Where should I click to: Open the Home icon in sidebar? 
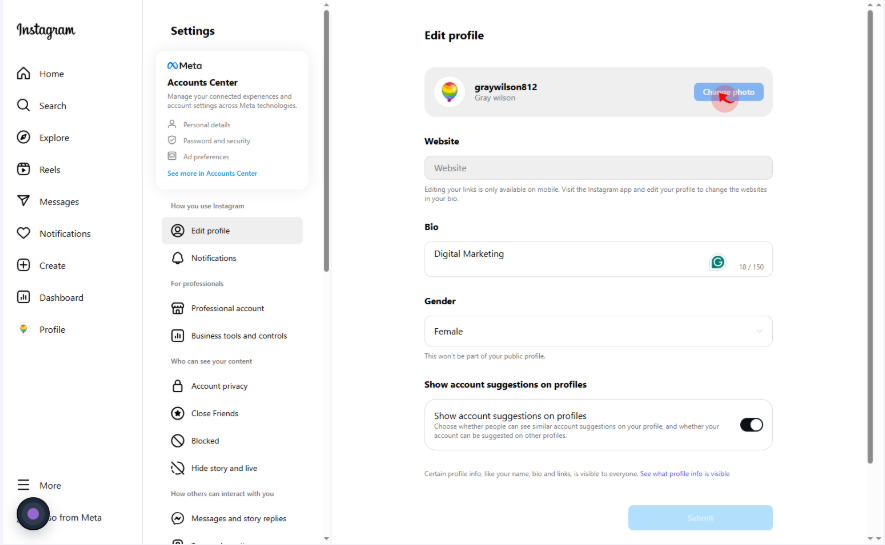point(23,73)
